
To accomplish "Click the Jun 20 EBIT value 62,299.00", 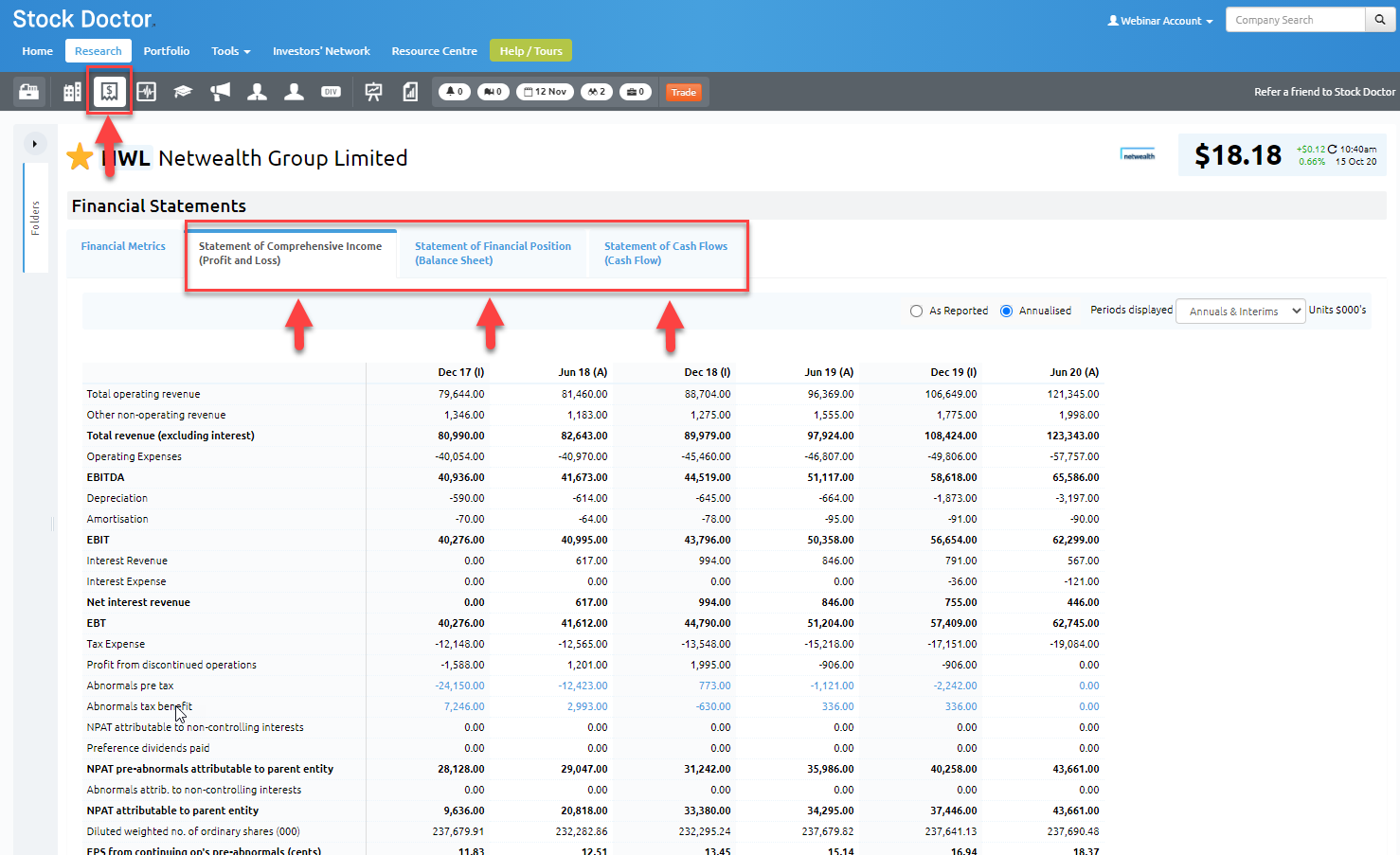I will 1076,540.
